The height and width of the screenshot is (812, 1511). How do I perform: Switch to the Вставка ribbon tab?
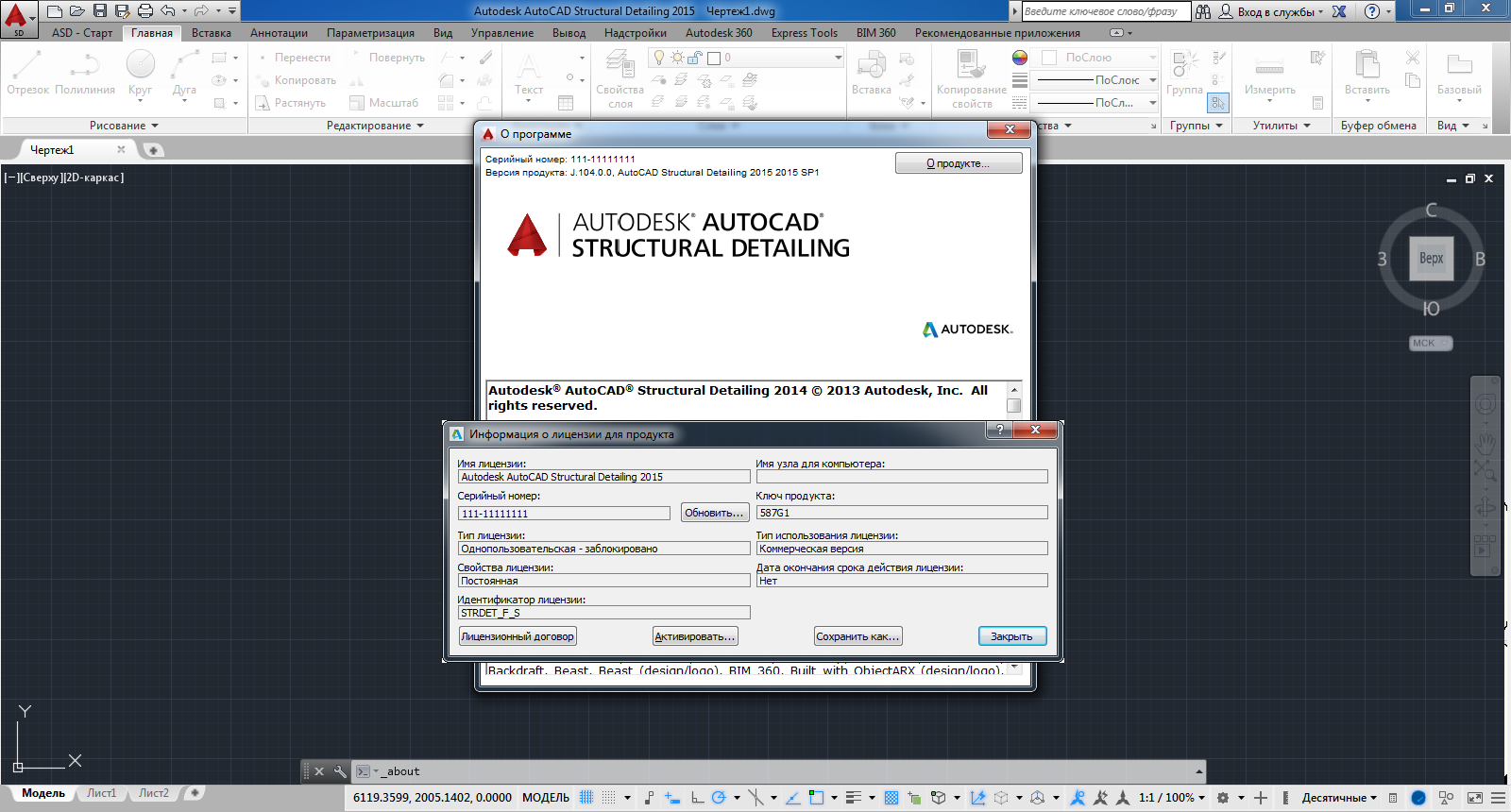click(x=212, y=33)
